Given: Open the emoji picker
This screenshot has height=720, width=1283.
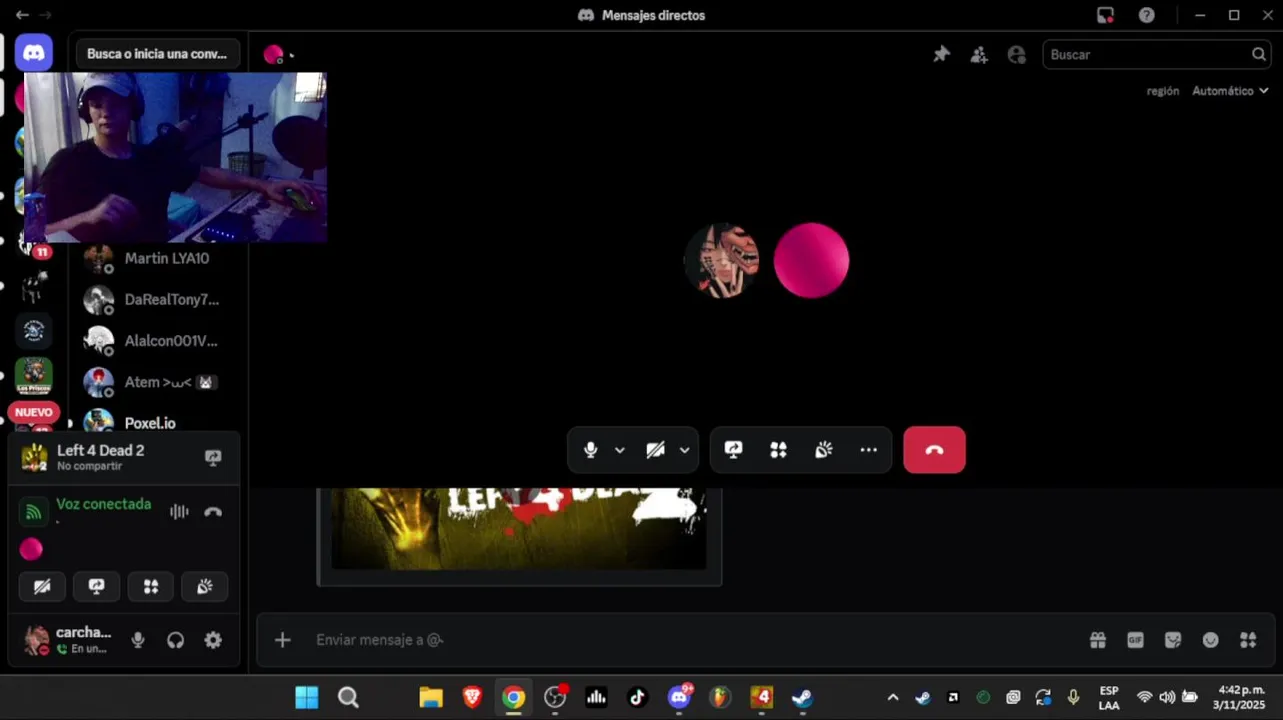Looking at the screenshot, I should (x=1211, y=640).
